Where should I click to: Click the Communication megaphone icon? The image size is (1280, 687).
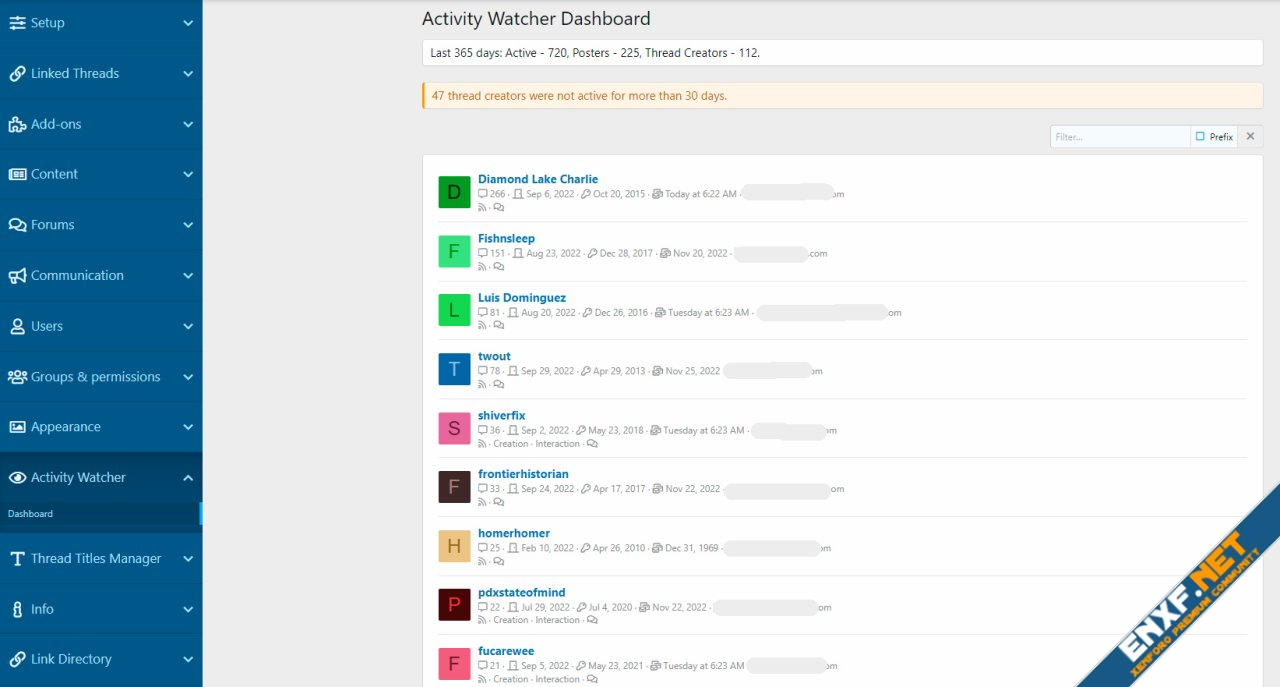(x=17, y=276)
